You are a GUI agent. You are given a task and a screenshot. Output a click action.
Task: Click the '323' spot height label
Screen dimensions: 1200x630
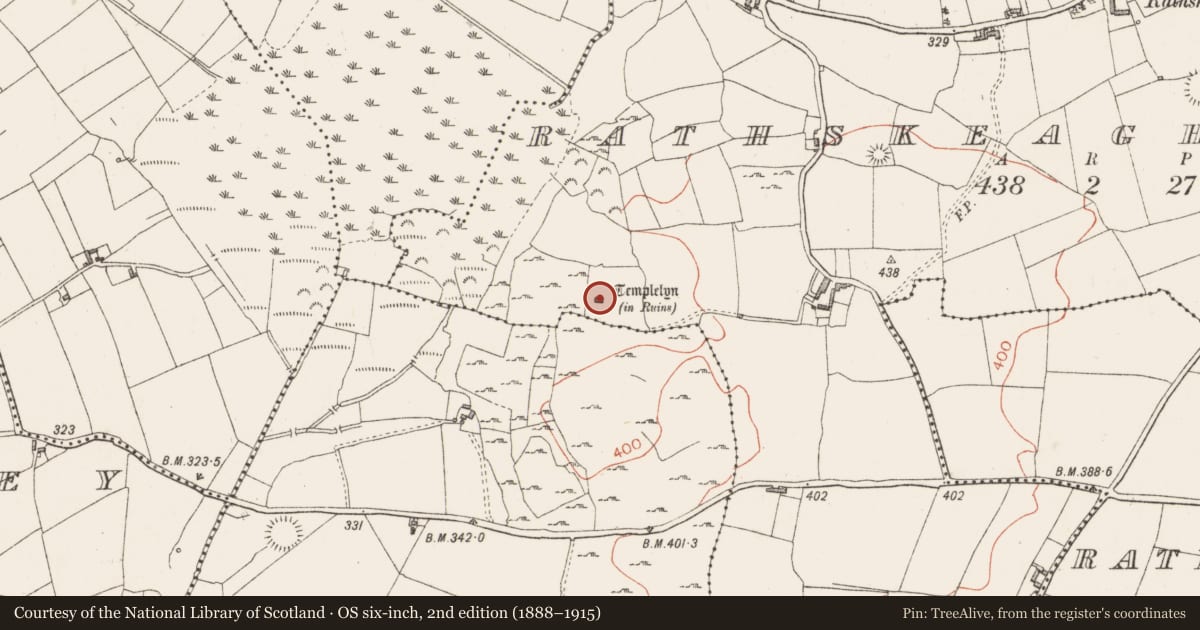coord(64,429)
